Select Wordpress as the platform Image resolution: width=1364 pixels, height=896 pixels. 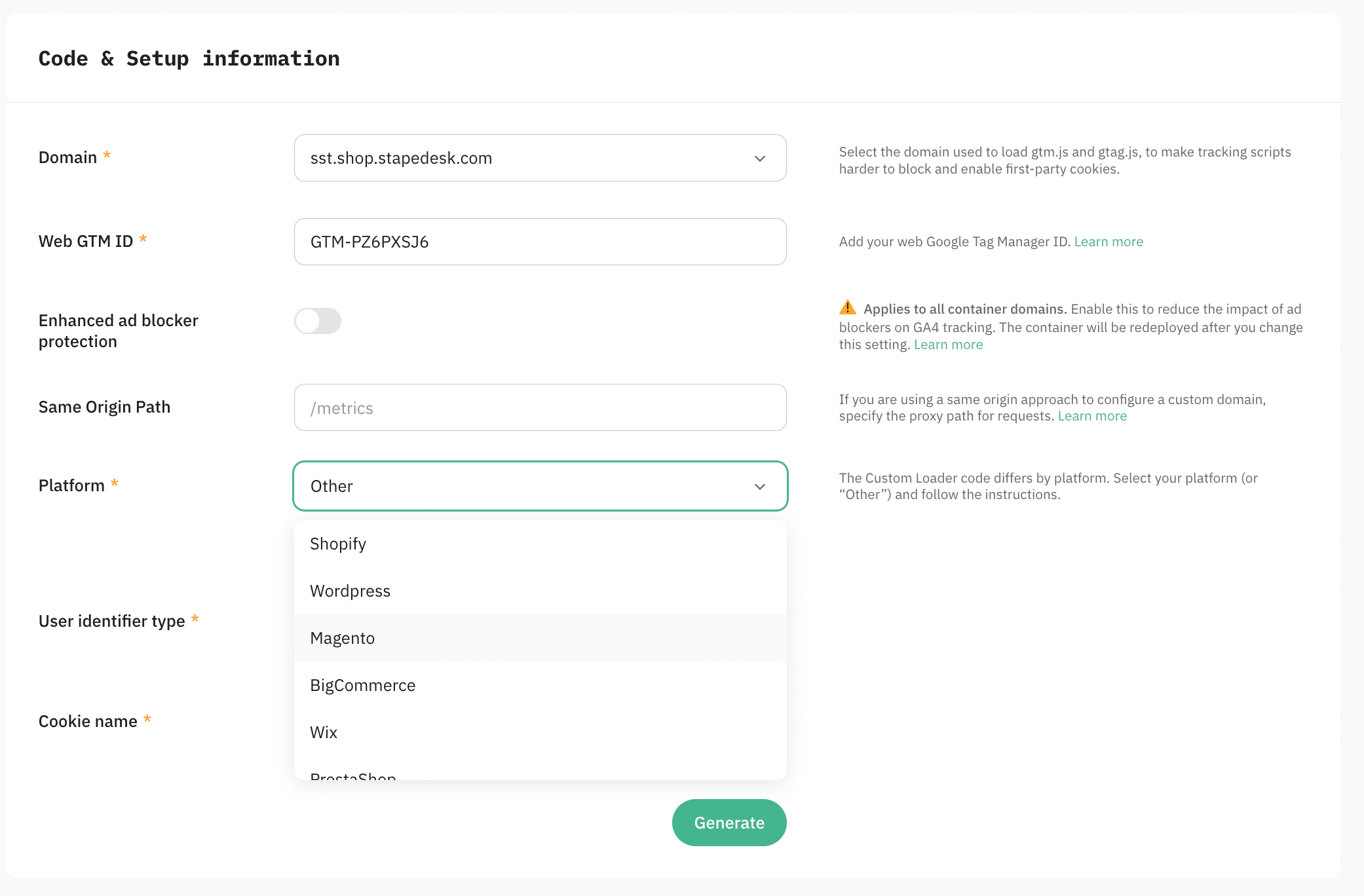(x=350, y=590)
